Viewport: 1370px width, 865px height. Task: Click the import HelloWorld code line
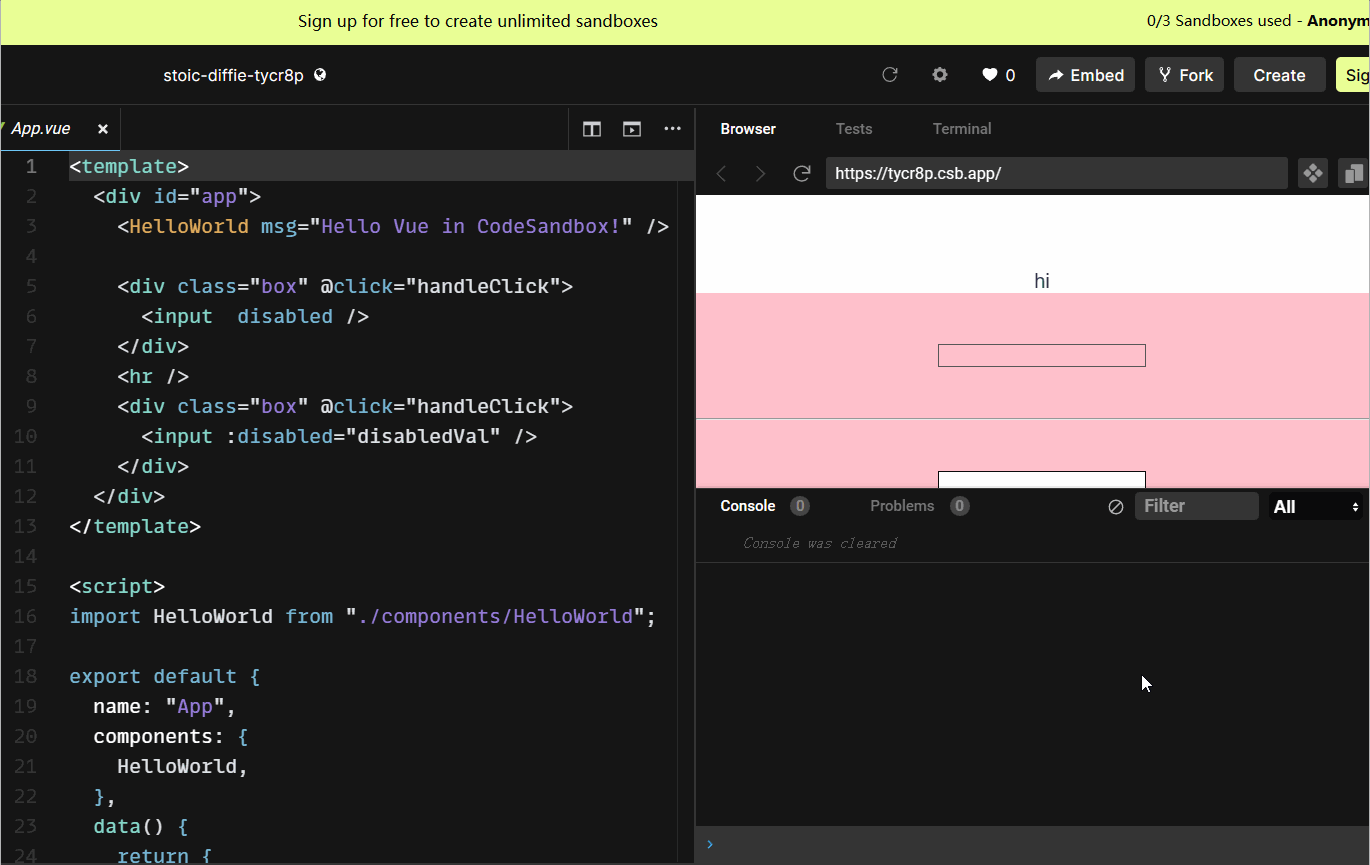pos(362,616)
